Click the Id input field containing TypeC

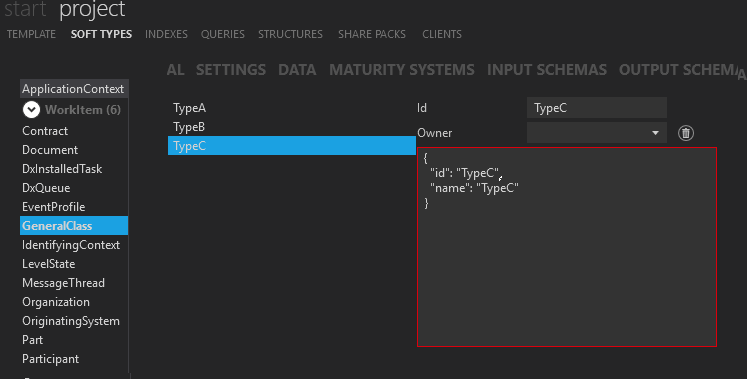pos(596,108)
